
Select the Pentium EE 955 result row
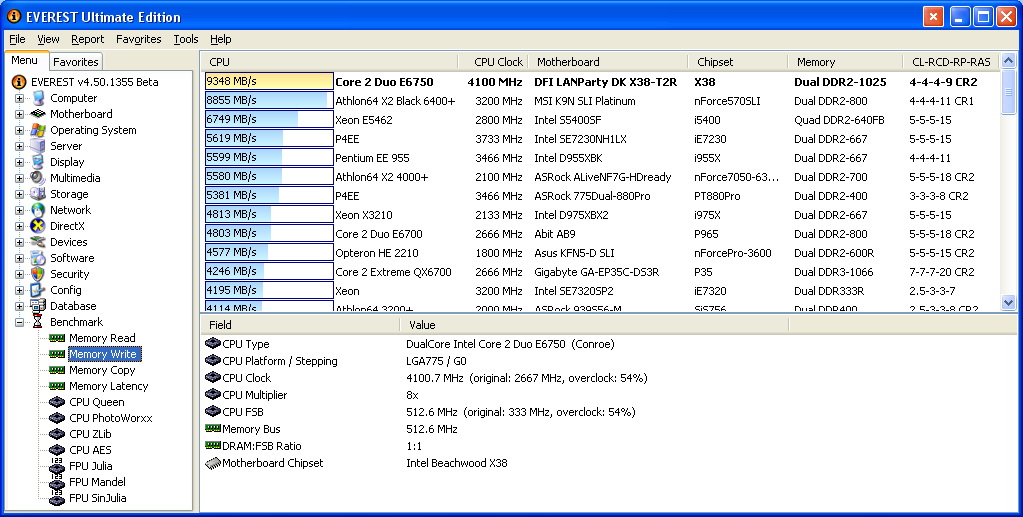click(x=602, y=158)
